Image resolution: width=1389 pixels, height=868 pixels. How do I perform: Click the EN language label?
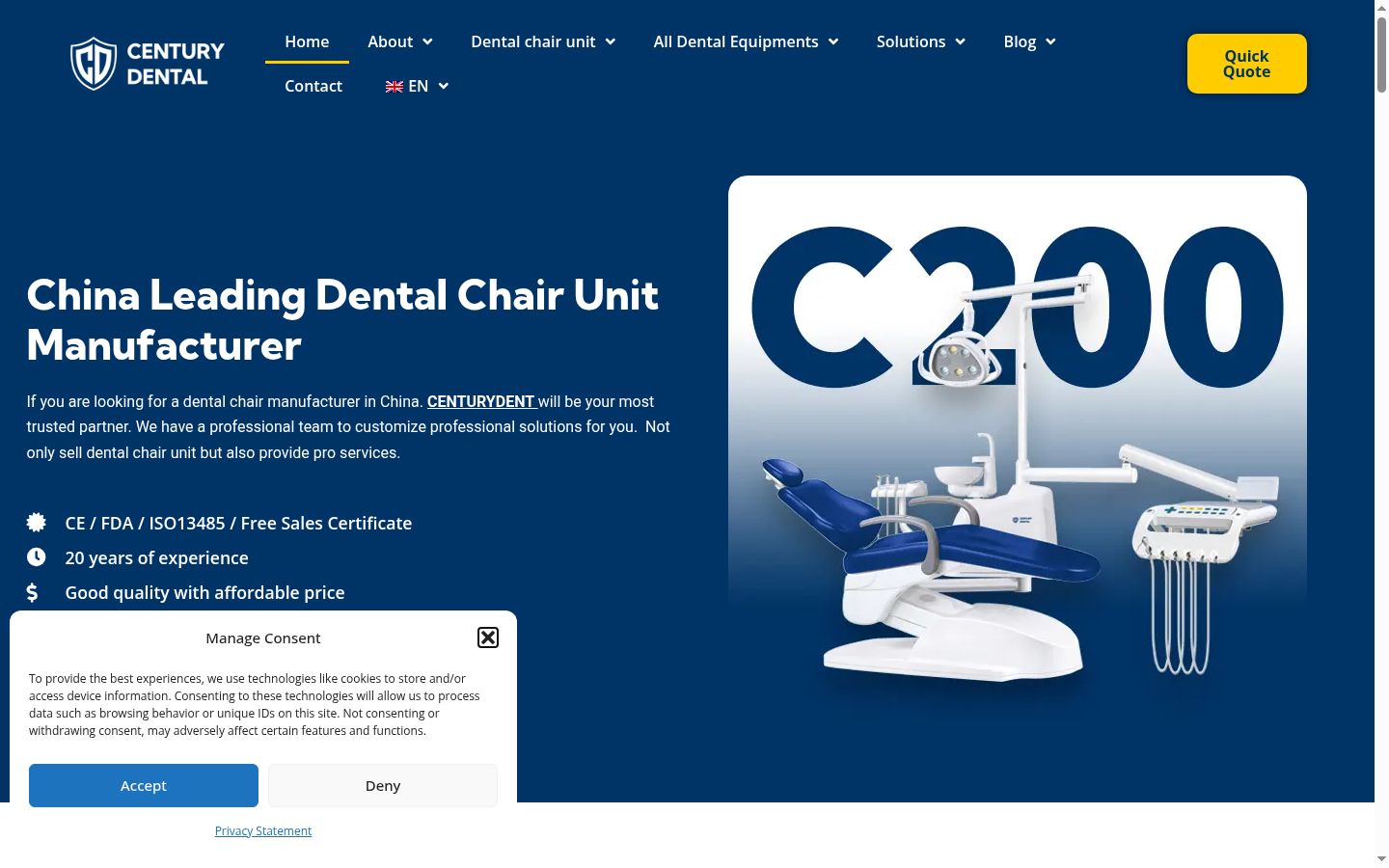[419, 86]
